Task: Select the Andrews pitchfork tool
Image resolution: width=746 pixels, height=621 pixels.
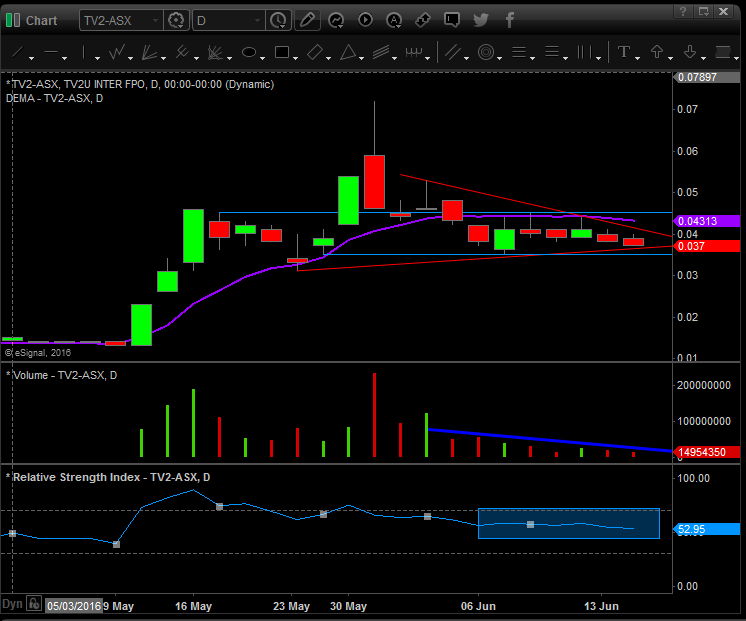Action: [x=182, y=52]
